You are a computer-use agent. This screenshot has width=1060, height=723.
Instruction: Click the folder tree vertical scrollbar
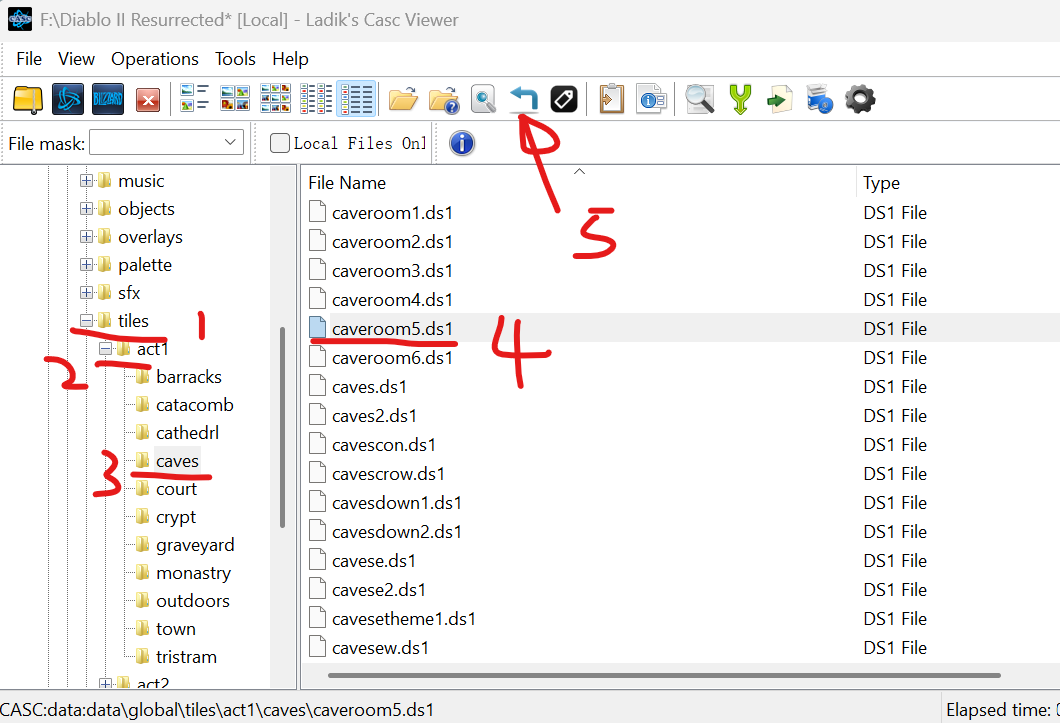point(283,427)
